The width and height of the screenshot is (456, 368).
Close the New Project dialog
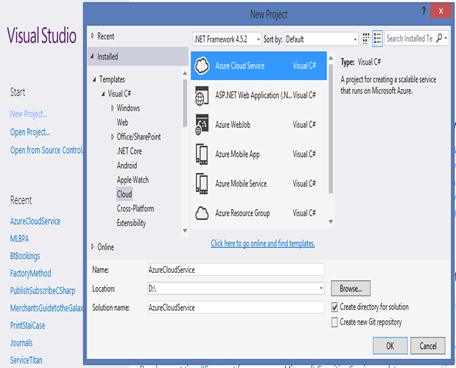[441, 11]
